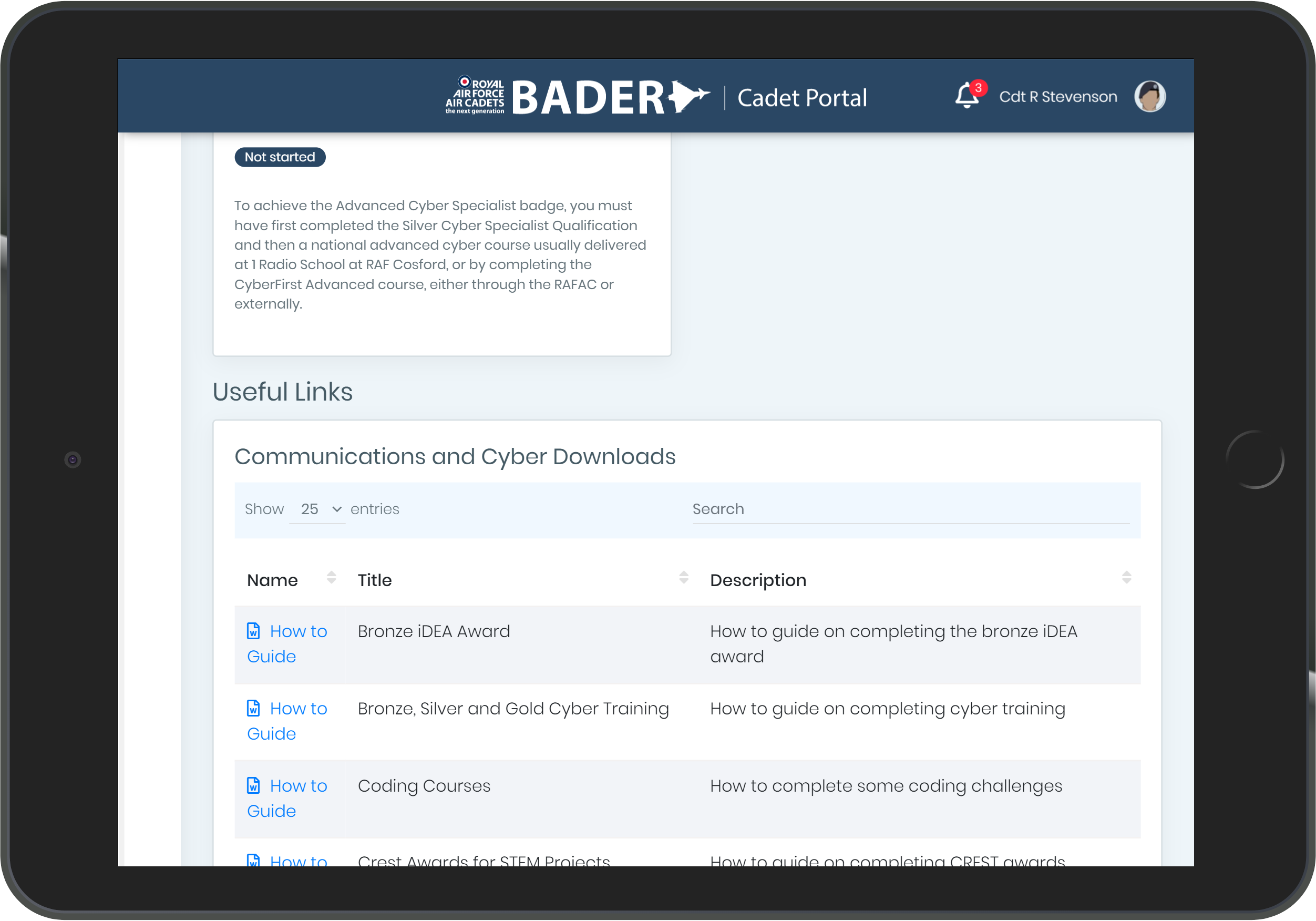Select the Bronze iDEA Award title cell
Viewport: 1316px width, 921px height.
434,631
